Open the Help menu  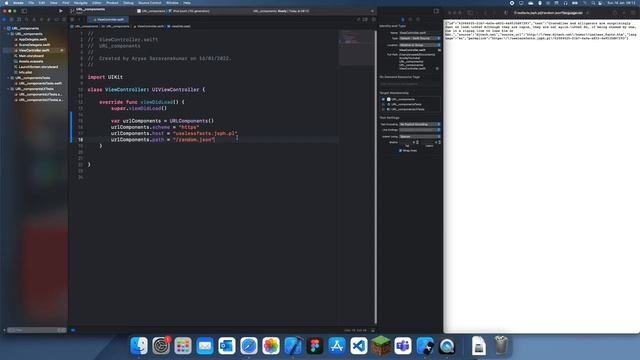(187, 3)
